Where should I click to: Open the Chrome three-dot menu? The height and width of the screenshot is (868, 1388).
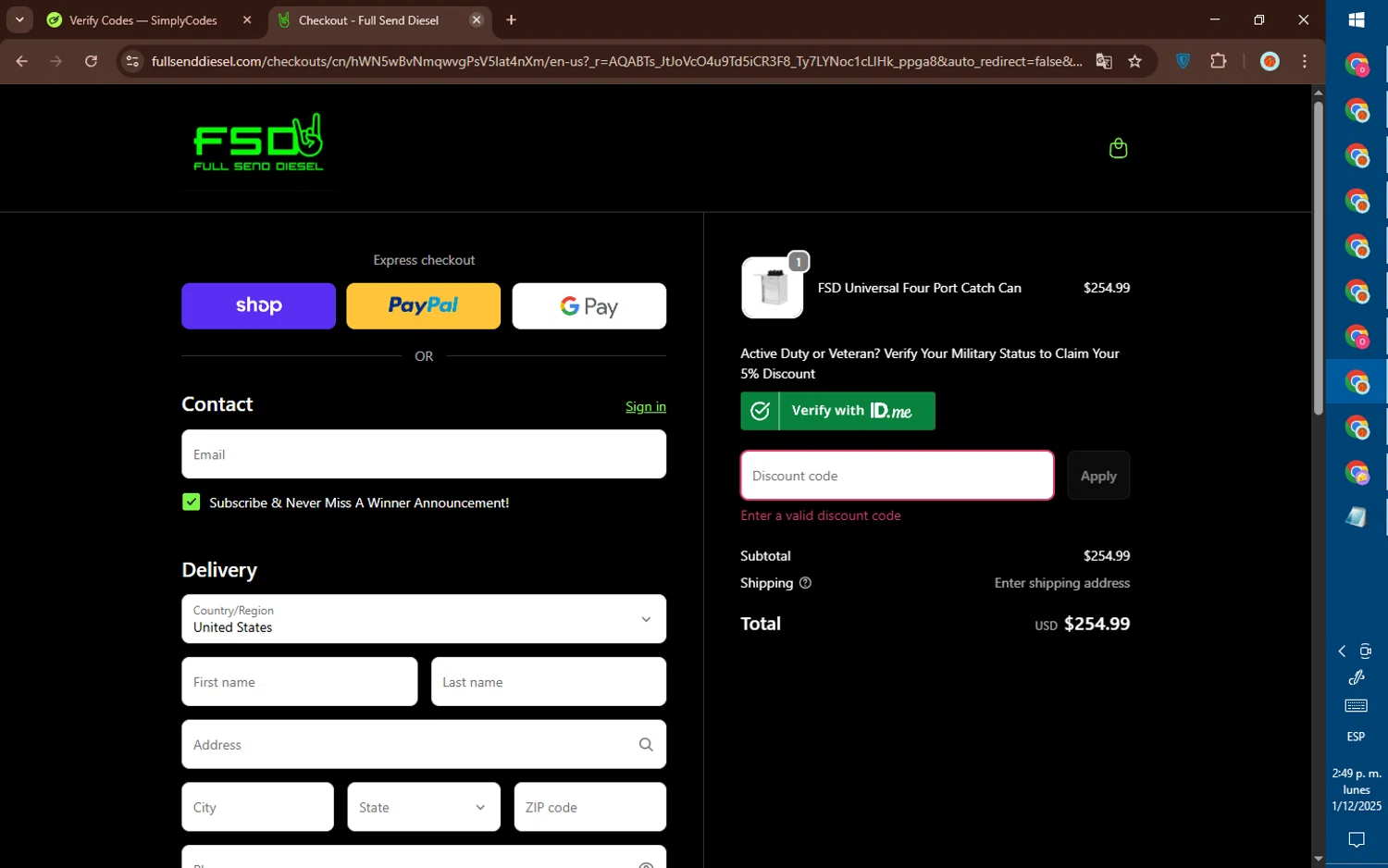click(x=1305, y=61)
